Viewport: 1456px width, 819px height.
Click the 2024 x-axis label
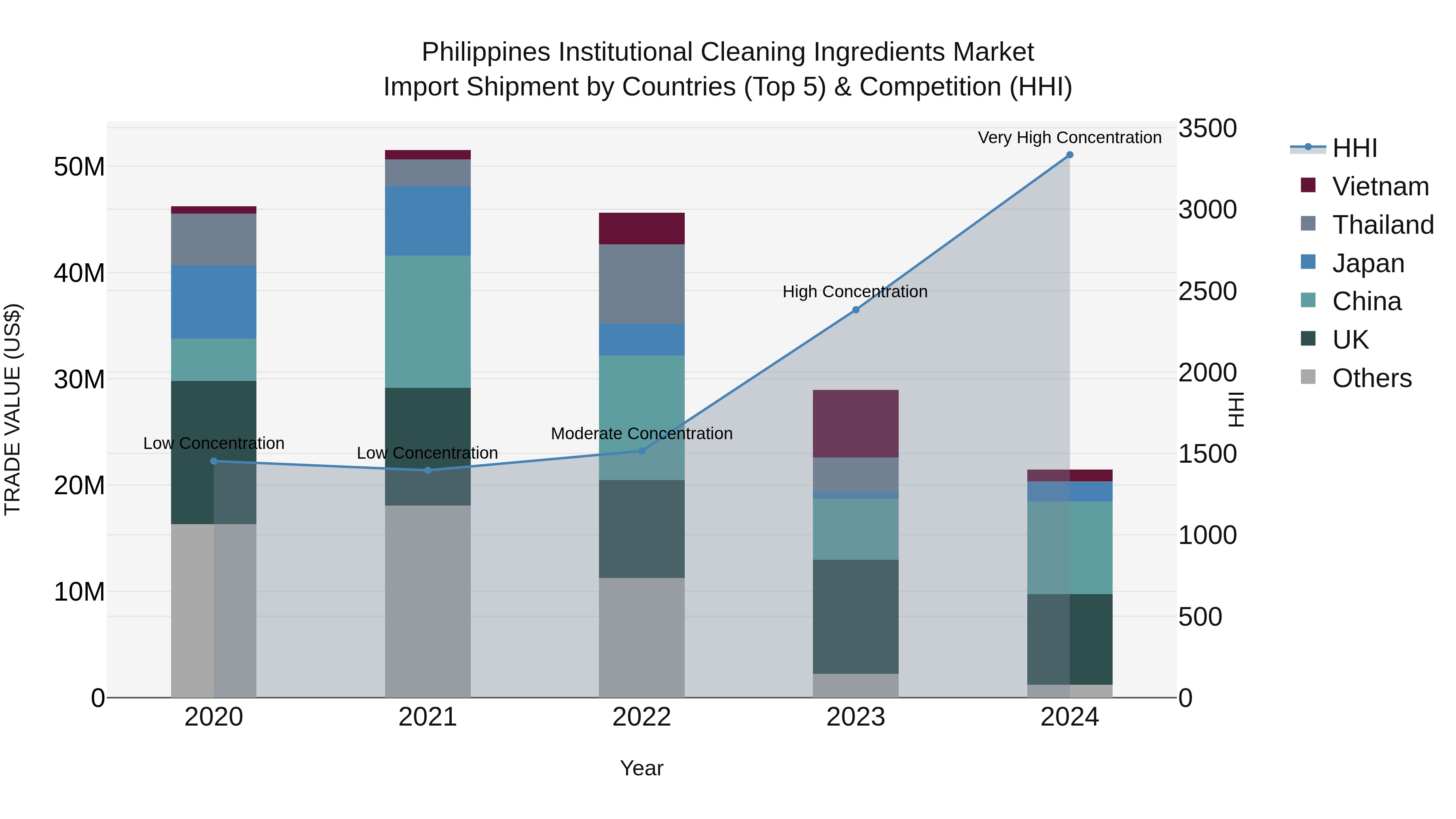1069,718
